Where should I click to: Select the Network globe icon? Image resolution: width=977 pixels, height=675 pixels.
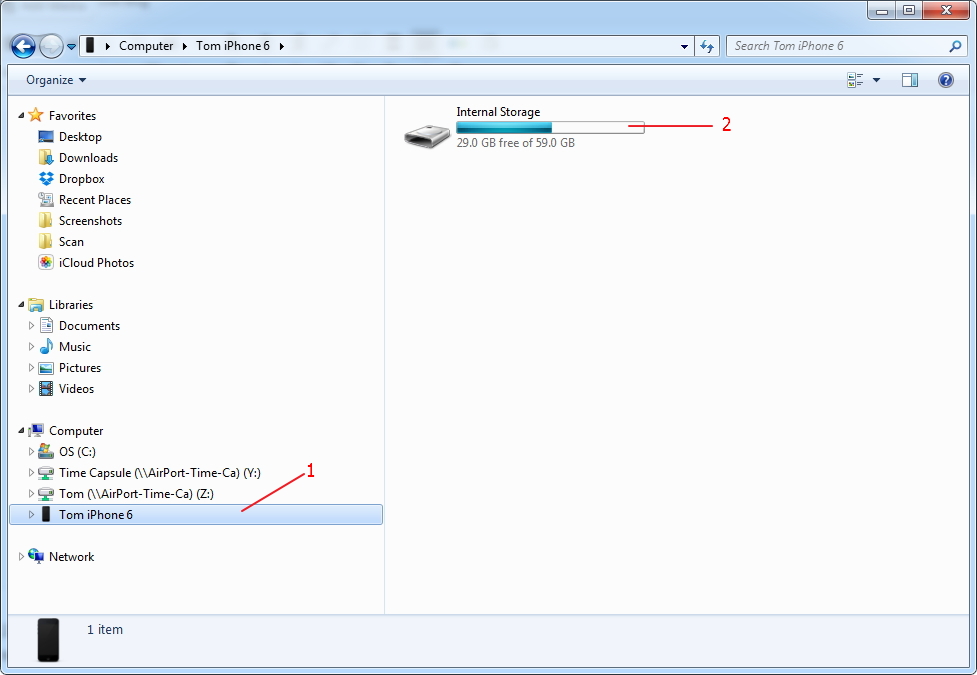[36, 556]
